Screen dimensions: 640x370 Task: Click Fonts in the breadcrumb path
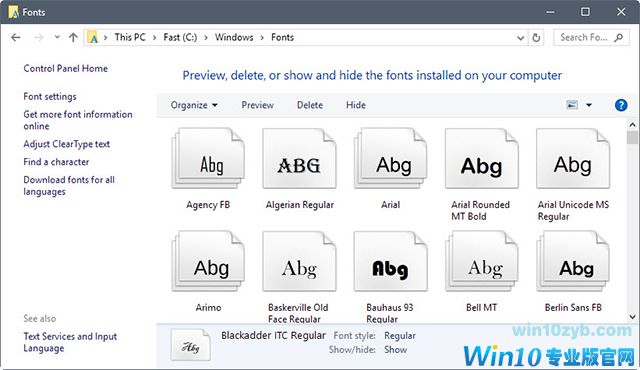(x=282, y=38)
